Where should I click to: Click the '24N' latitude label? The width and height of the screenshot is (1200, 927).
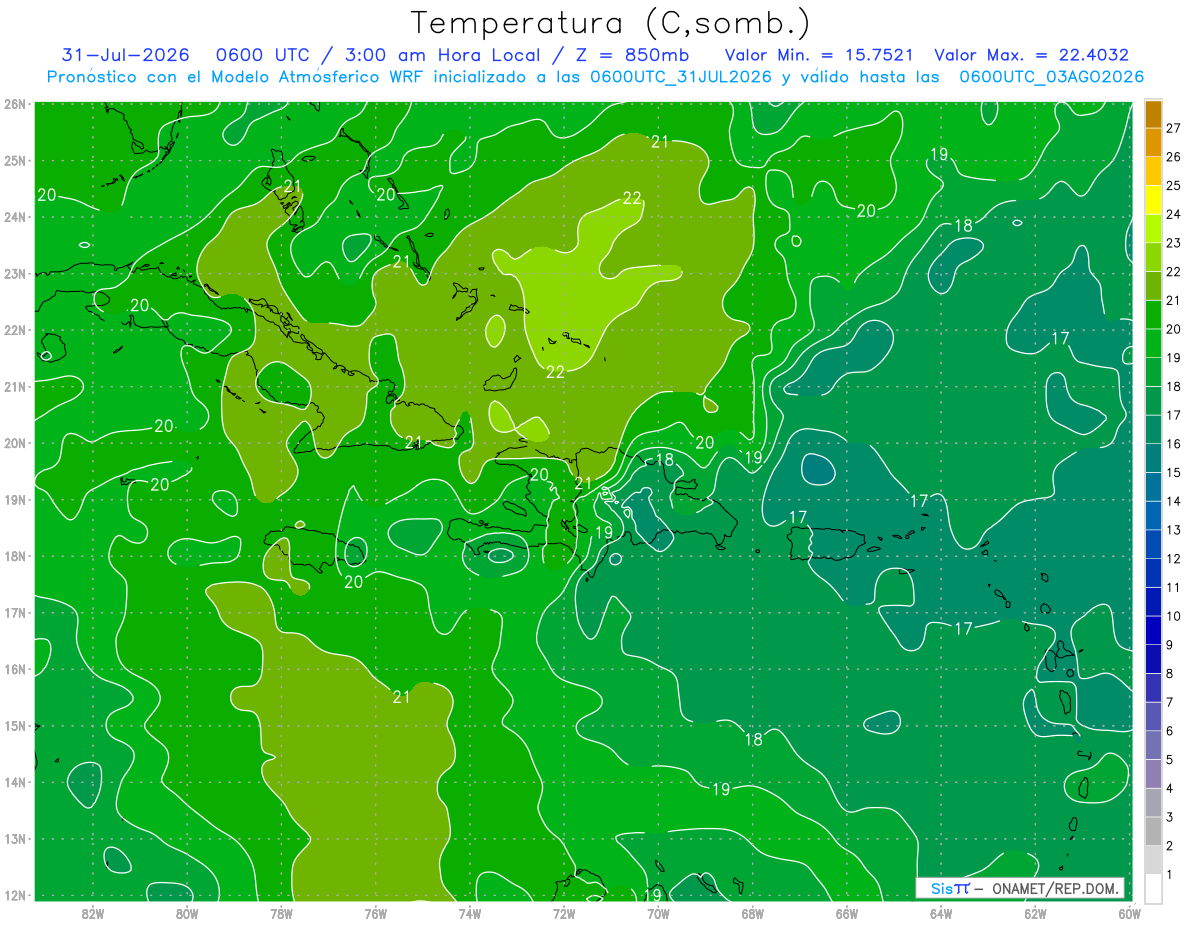pos(15,217)
